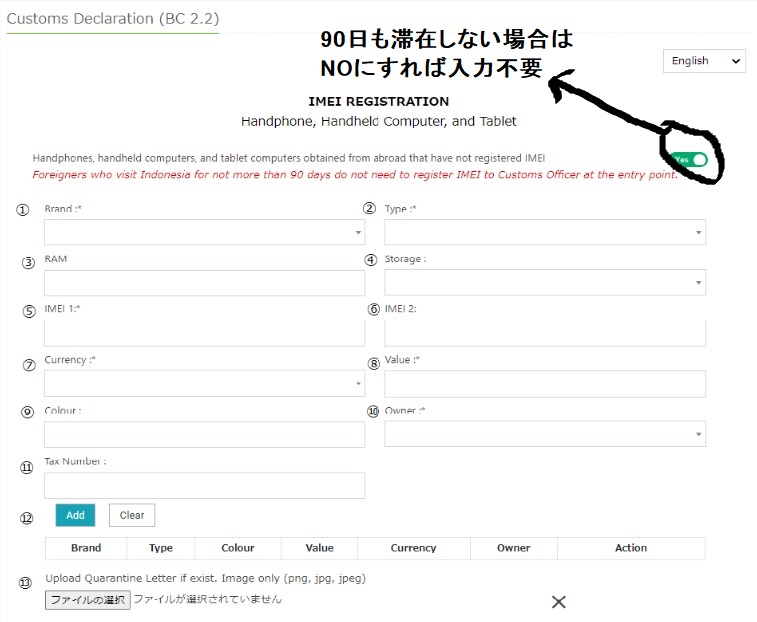Click the IMEI 2 input field
Image resolution: width=757 pixels, height=622 pixels.
pyautogui.click(x=544, y=333)
